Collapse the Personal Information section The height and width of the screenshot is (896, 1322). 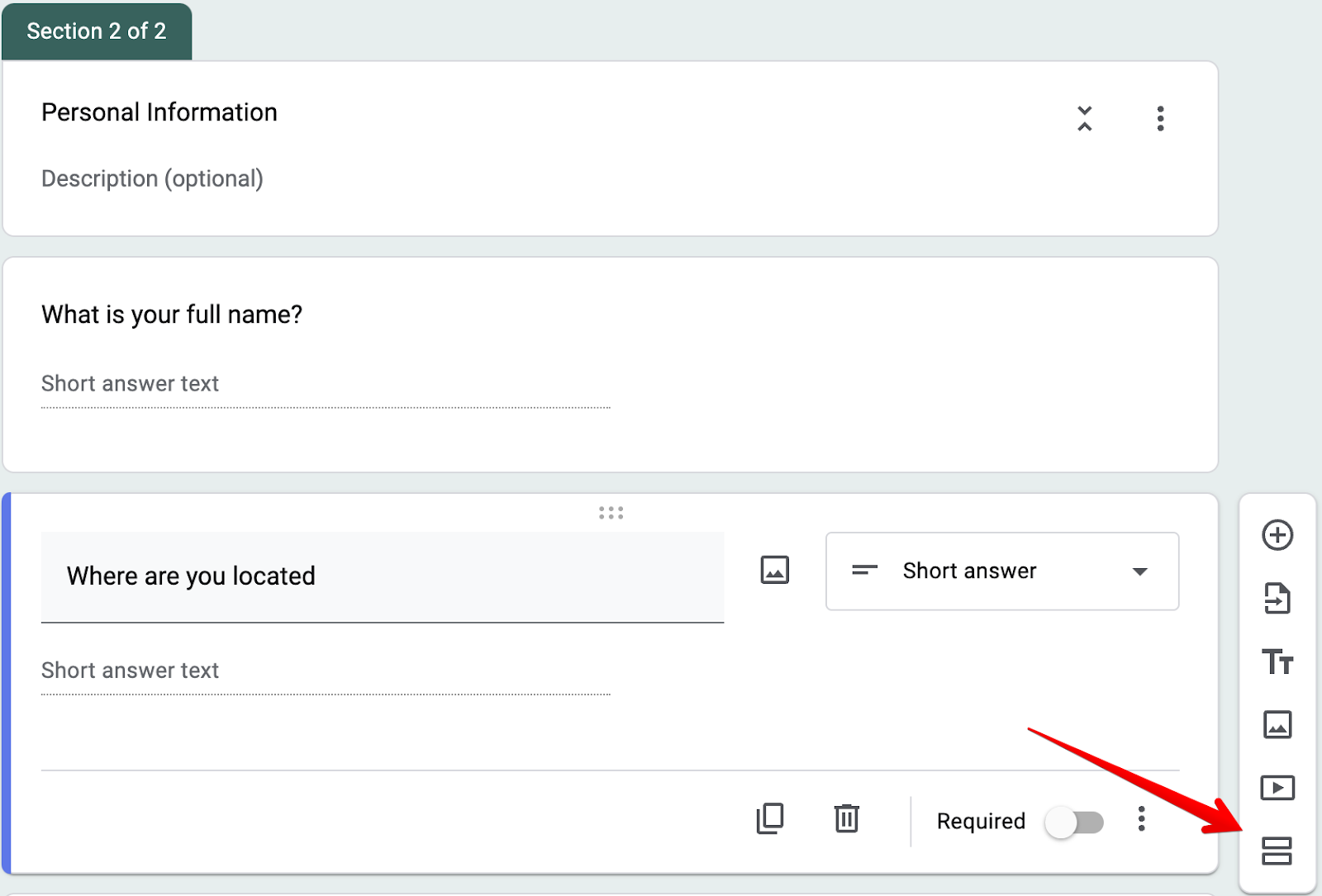tap(1085, 119)
